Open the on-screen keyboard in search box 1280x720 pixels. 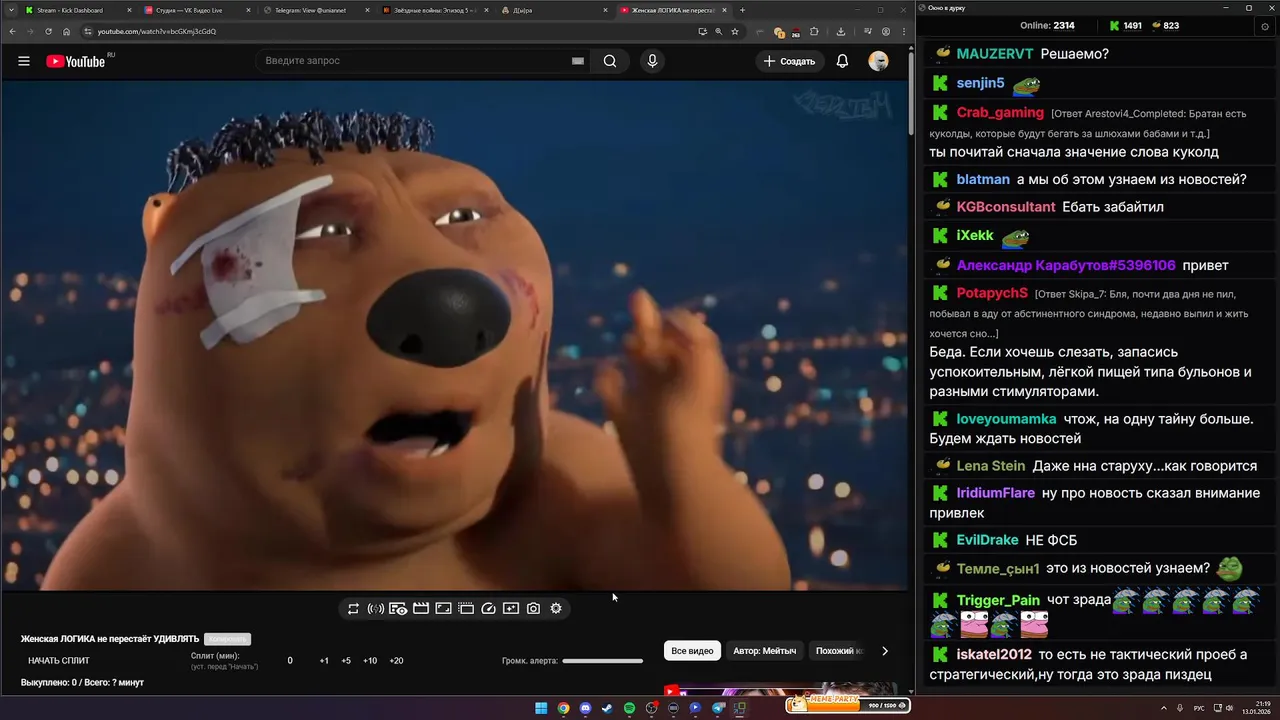point(577,61)
